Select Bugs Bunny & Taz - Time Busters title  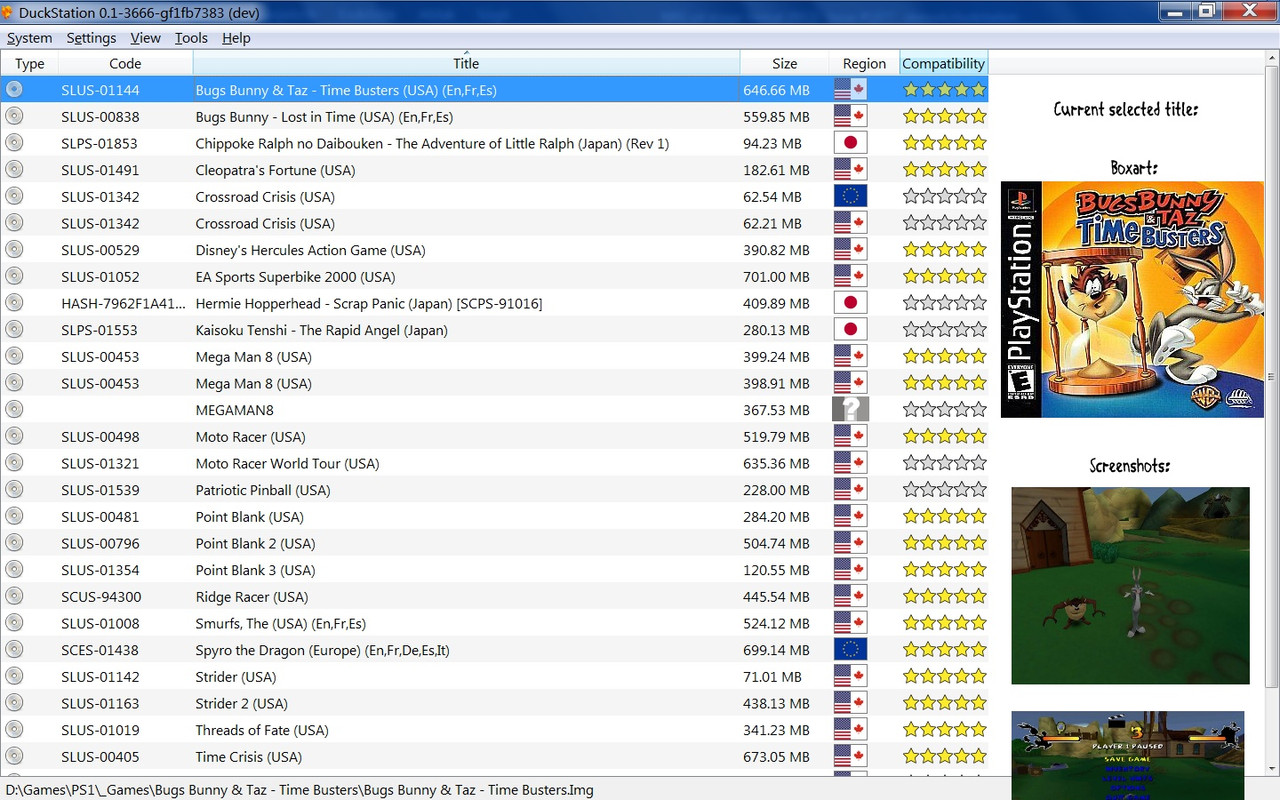click(346, 90)
